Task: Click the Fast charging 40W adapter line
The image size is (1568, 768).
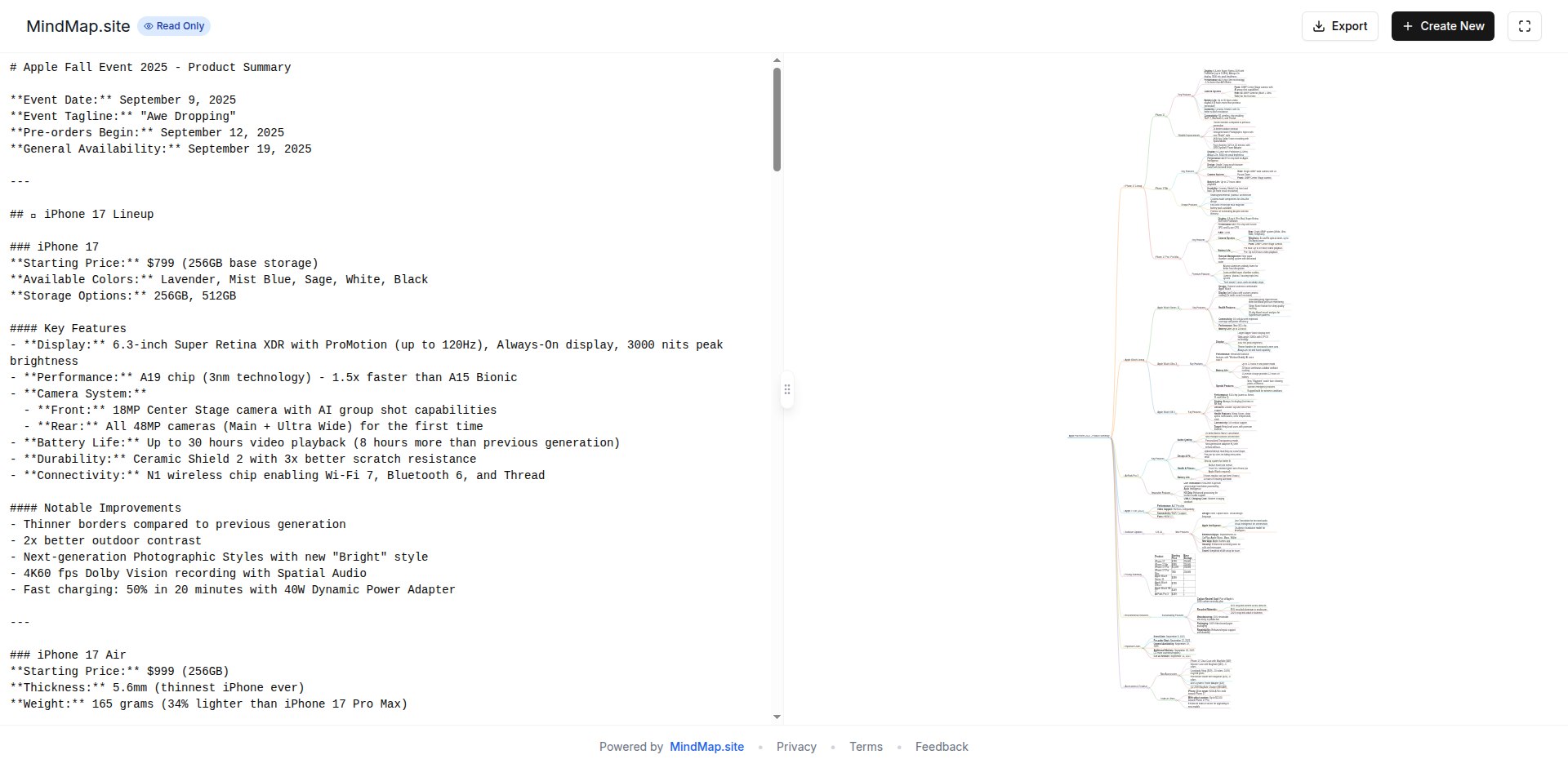Action: [x=233, y=589]
